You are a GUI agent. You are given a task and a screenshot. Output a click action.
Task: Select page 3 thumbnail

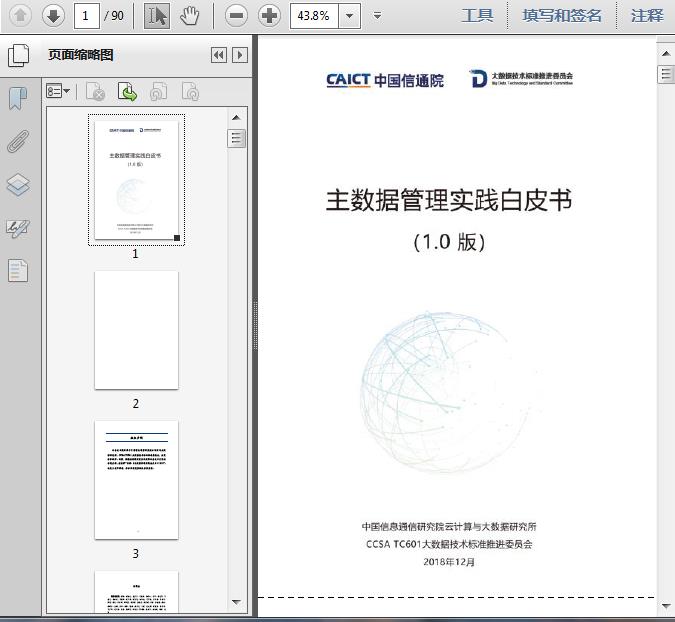(x=136, y=480)
